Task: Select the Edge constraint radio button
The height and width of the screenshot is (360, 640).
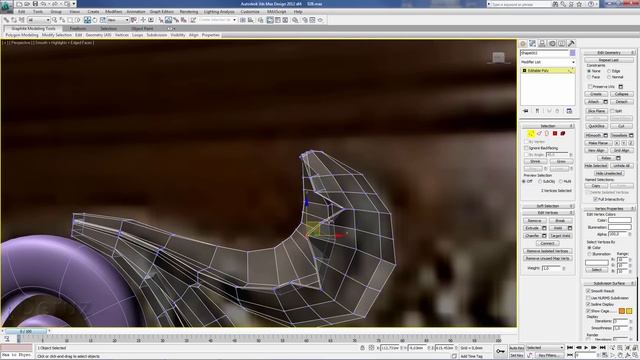Action: coord(609,71)
